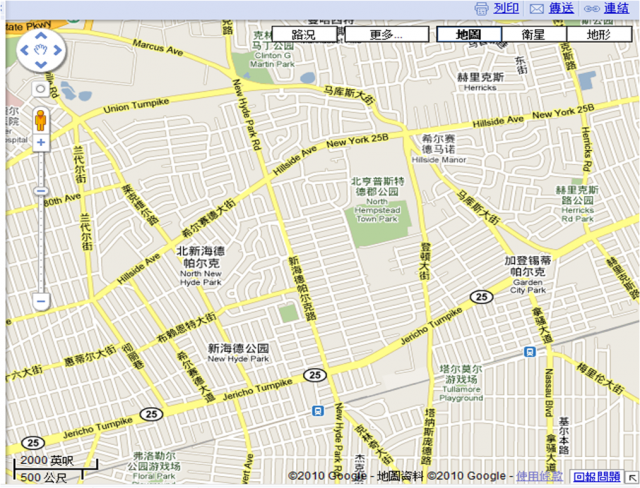
Task: Click the map scale bar
Action: (x=56, y=469)
